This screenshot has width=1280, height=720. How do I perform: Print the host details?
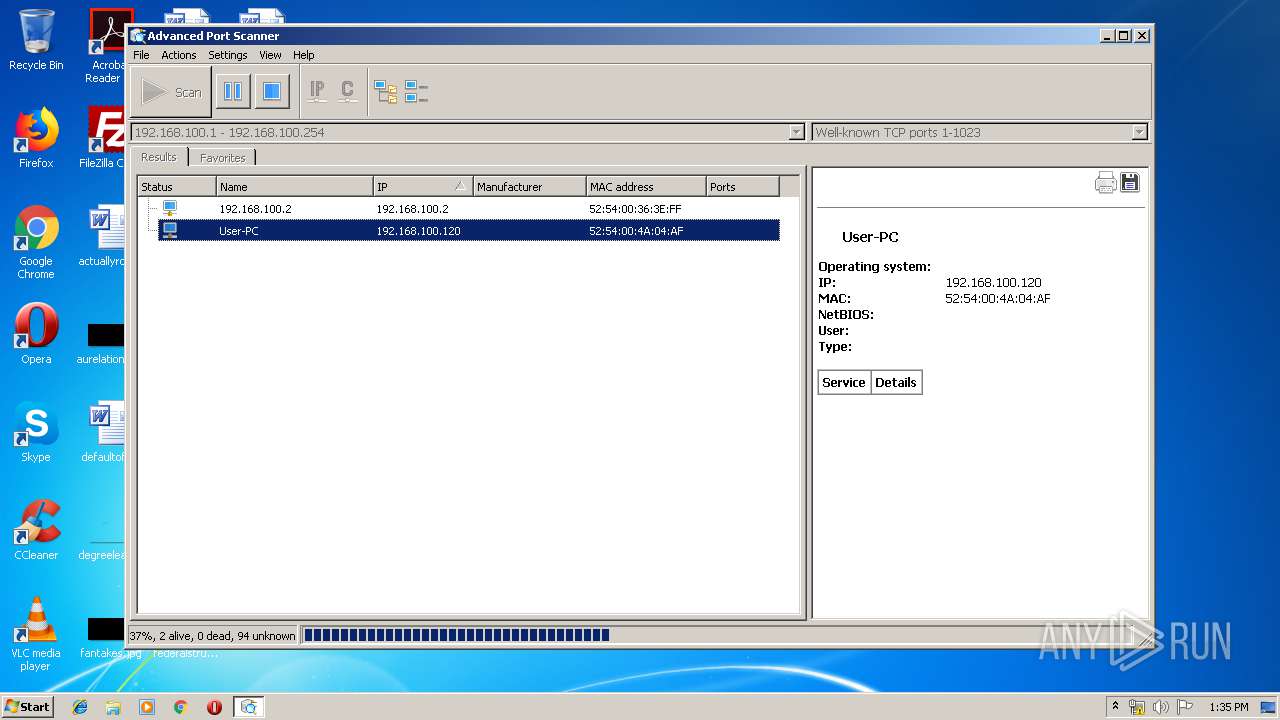click(x=1105, y=182)
